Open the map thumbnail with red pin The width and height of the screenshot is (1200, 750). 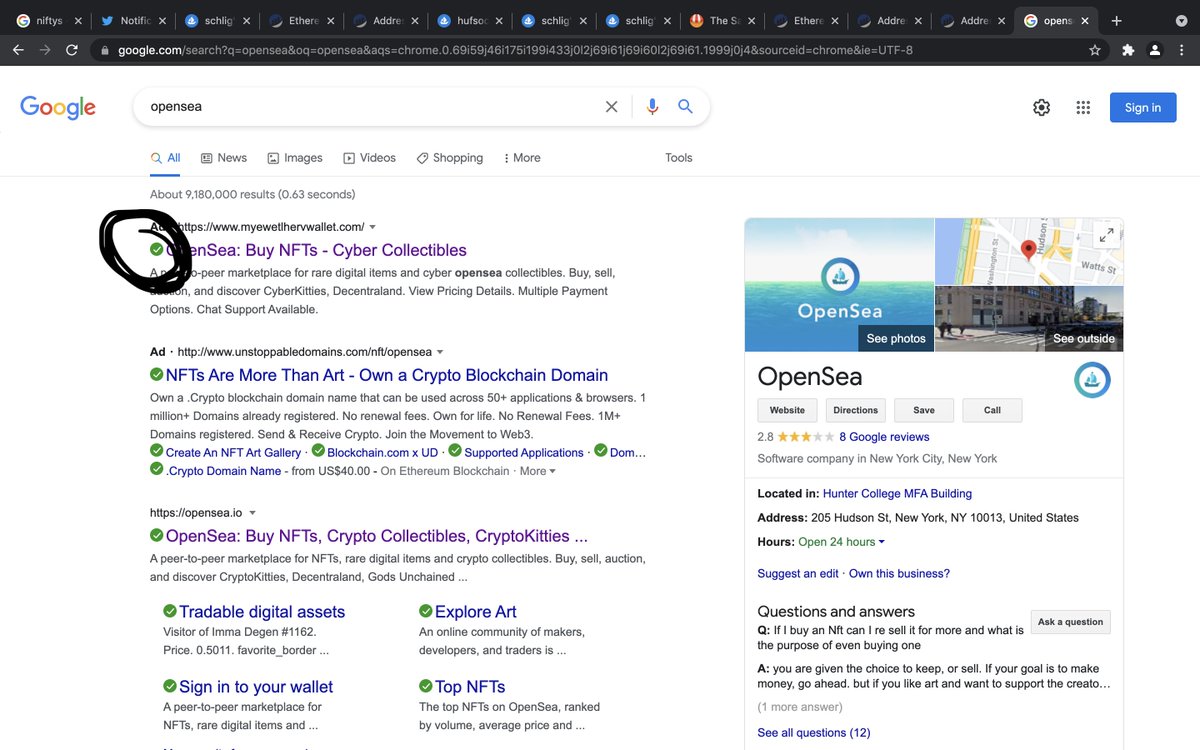(x=1029, y=251)
